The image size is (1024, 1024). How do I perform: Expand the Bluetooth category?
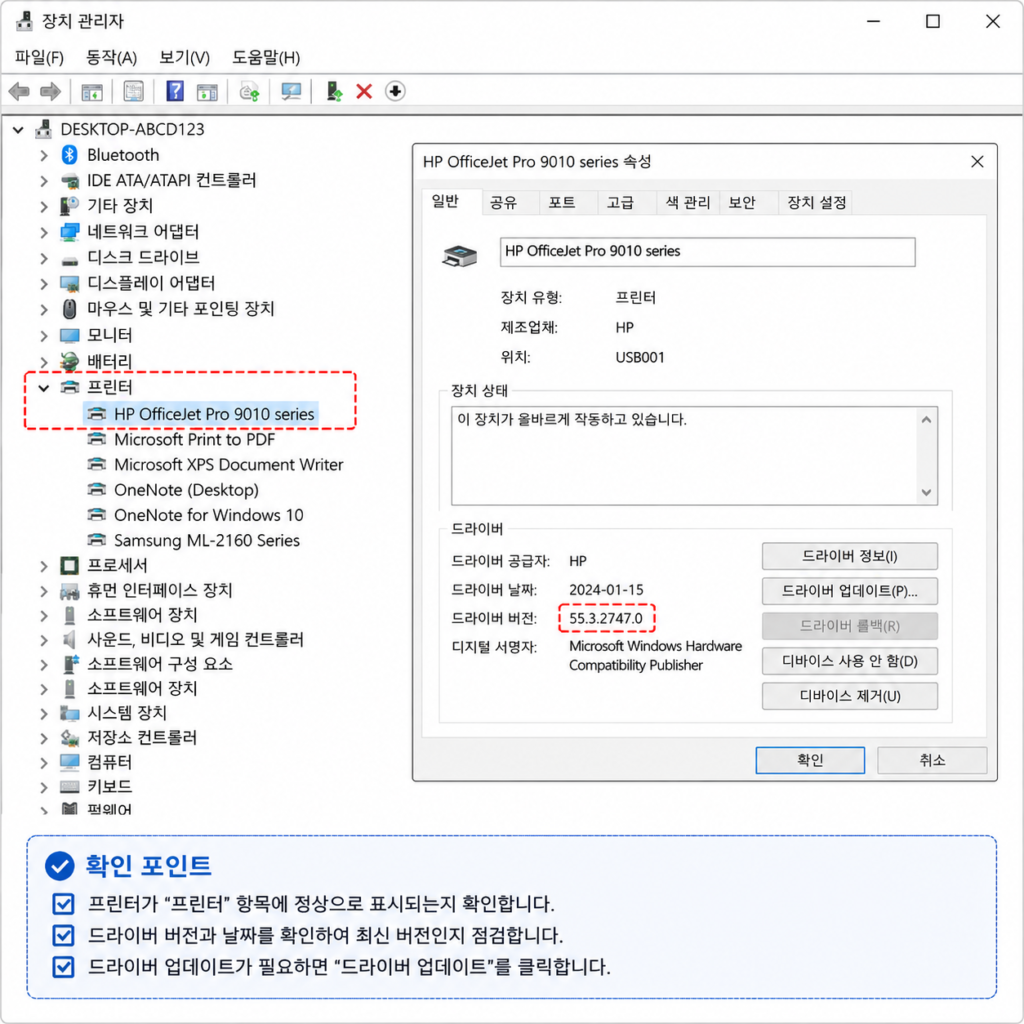44,155
